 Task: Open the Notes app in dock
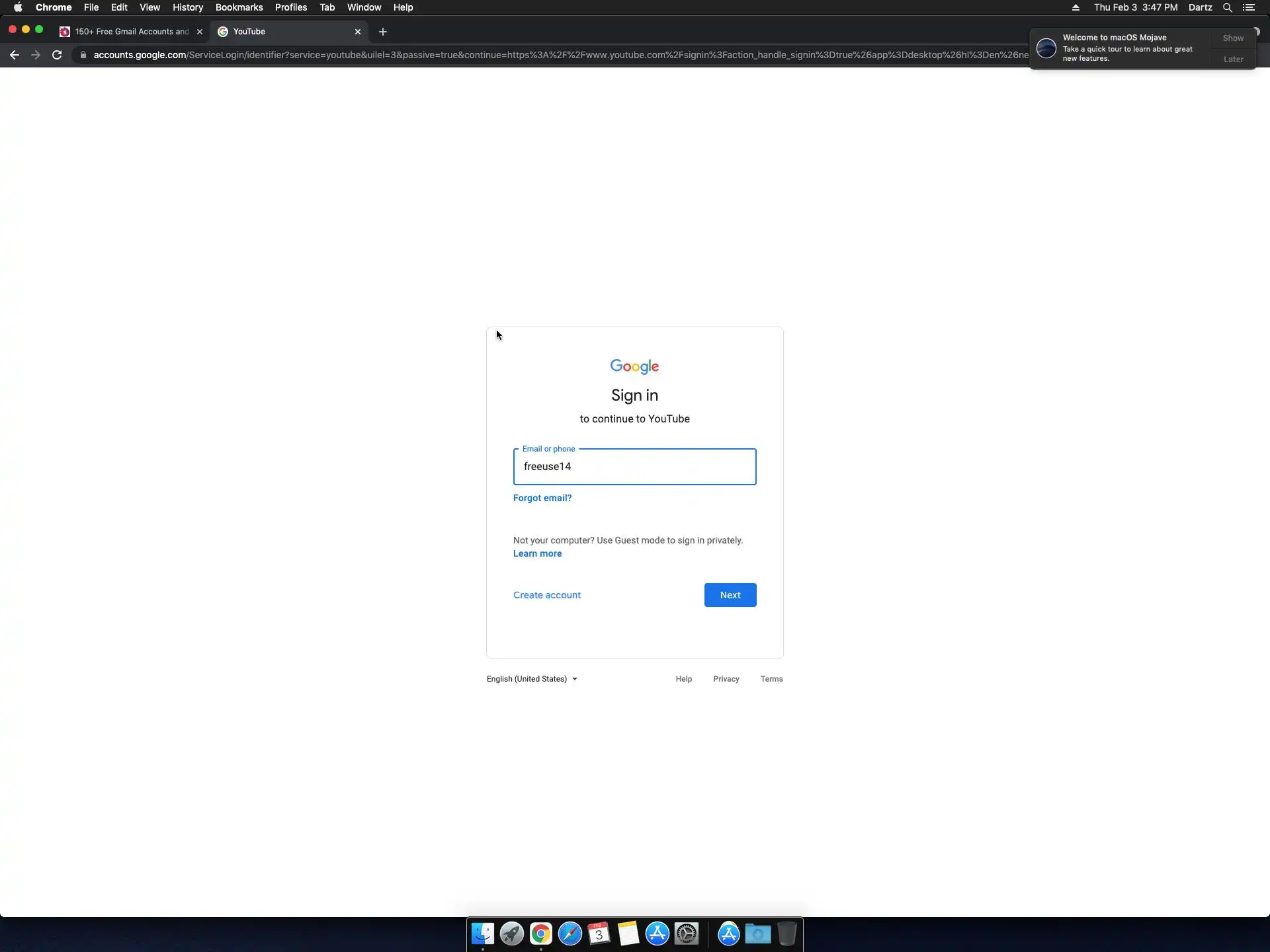(628, 933)
